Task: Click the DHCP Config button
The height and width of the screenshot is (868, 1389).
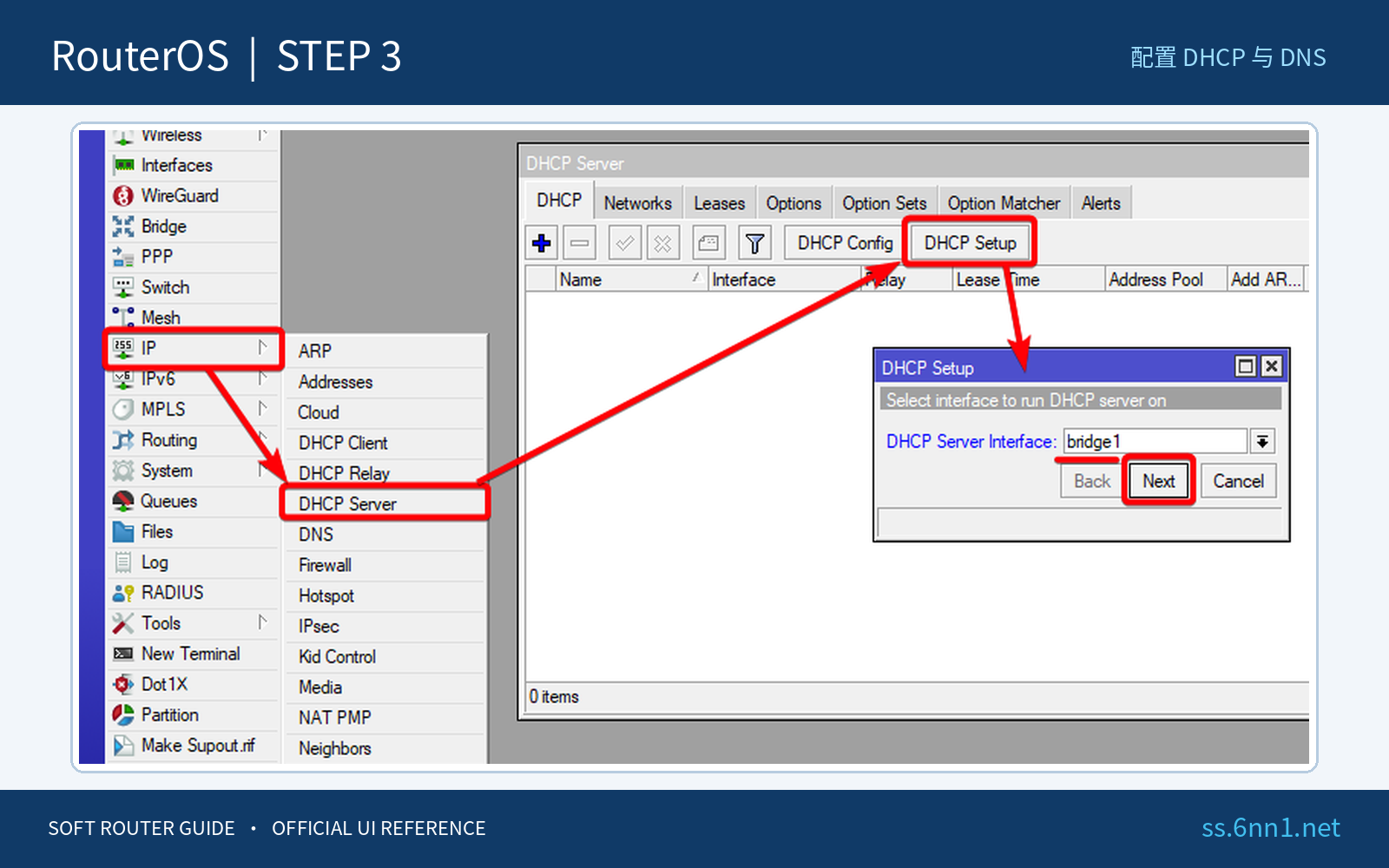Action: (x=846, y=243)
